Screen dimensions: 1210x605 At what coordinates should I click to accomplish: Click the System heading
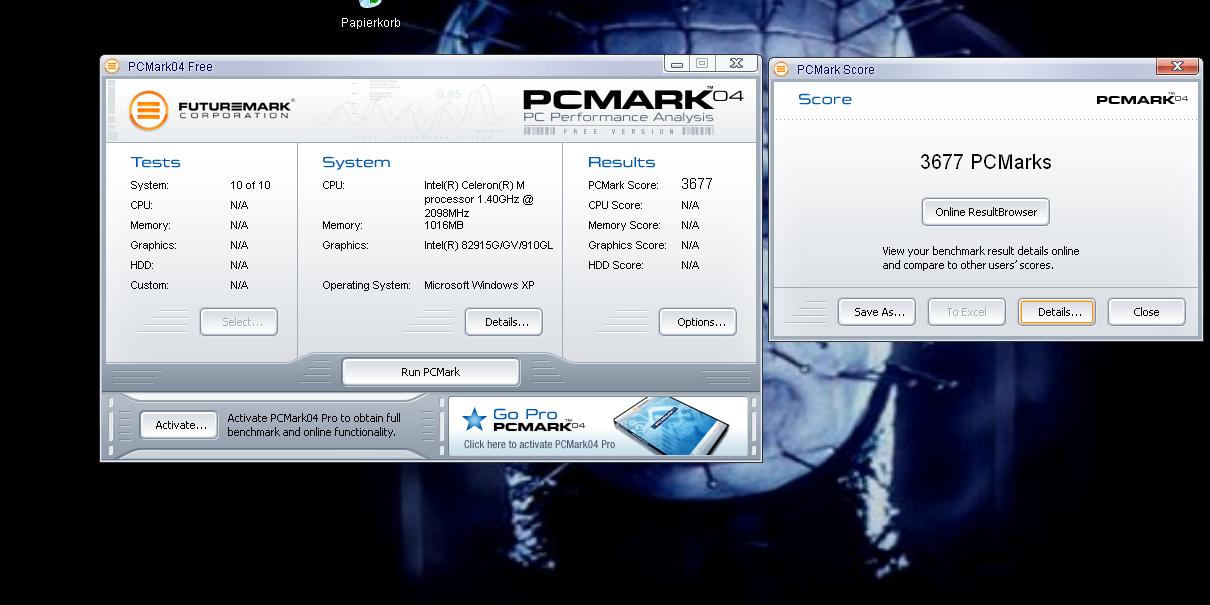(x=356, y=162)
